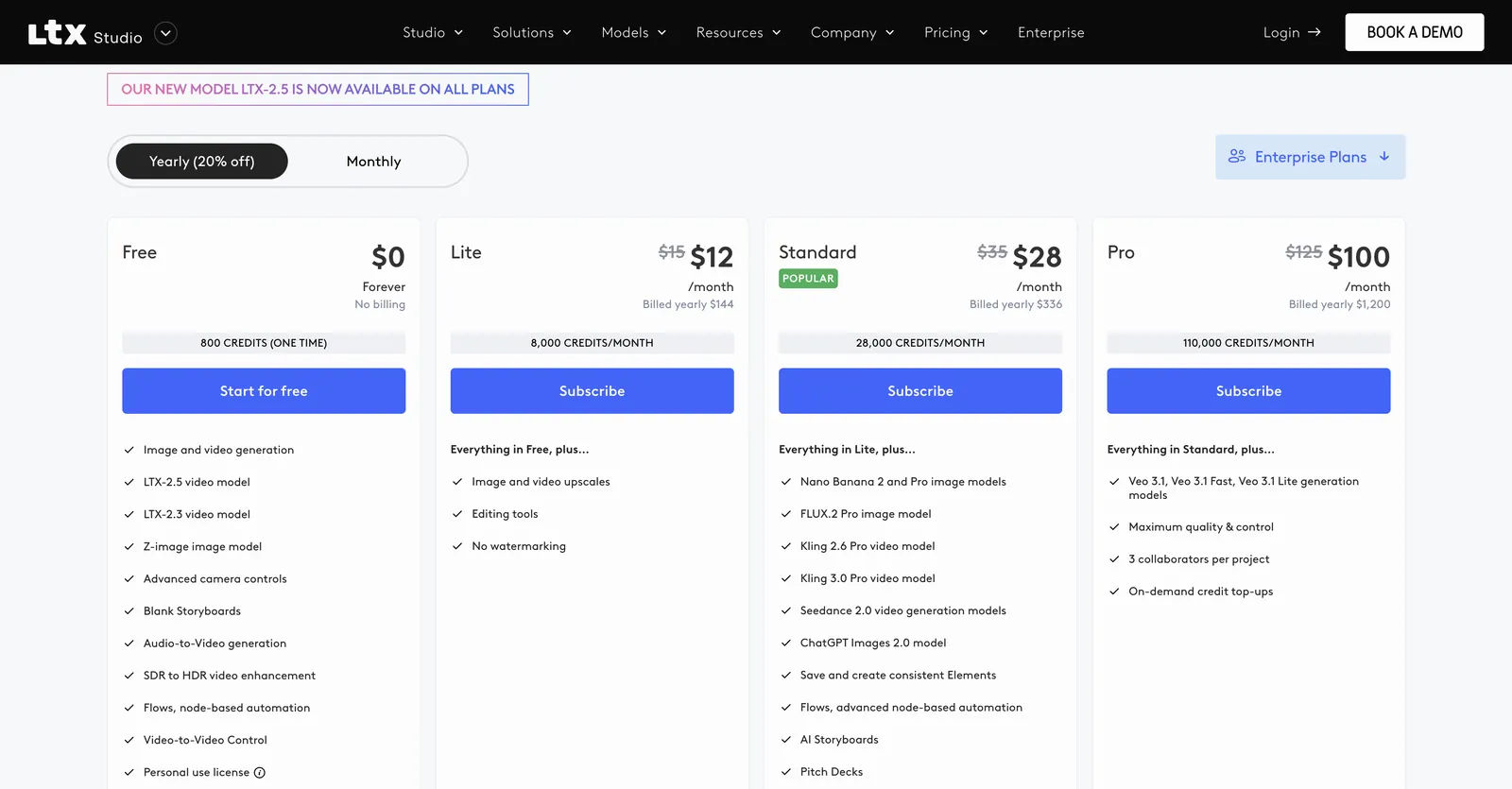Go to the Enterprise page

click(x=1051, y=32)
